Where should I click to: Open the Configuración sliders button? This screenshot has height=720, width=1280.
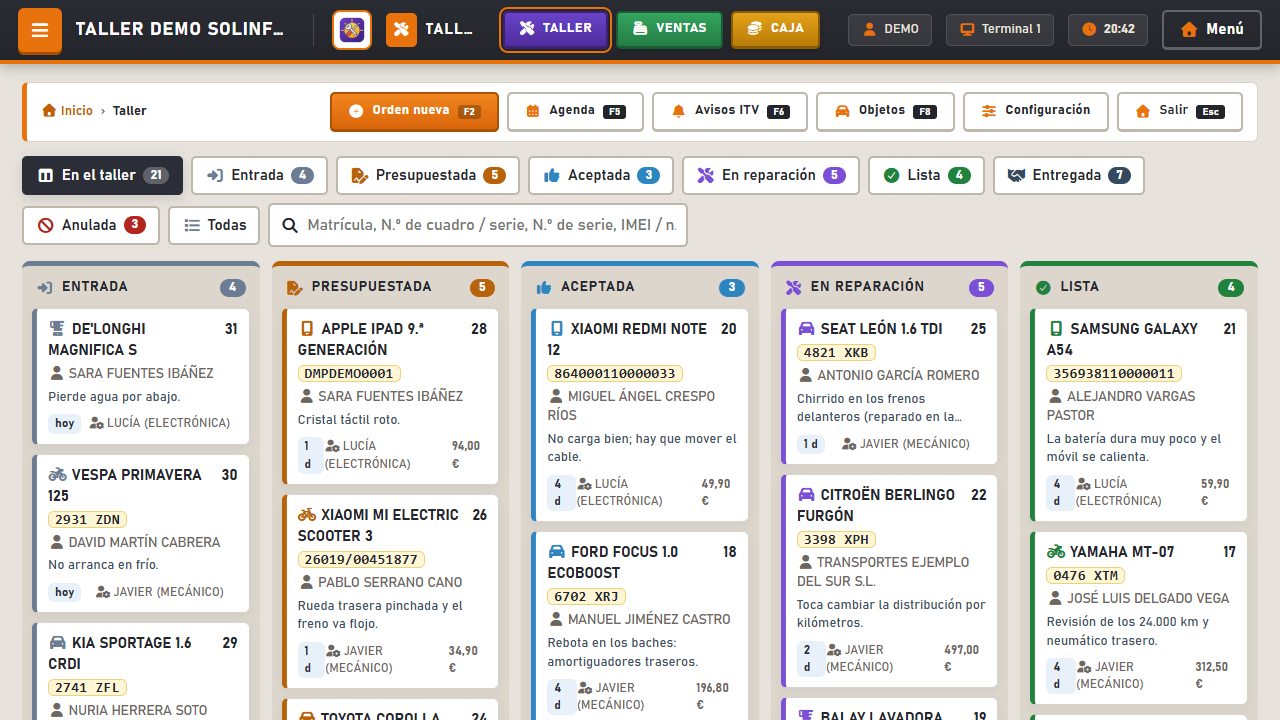click(x=1036, y=111)
